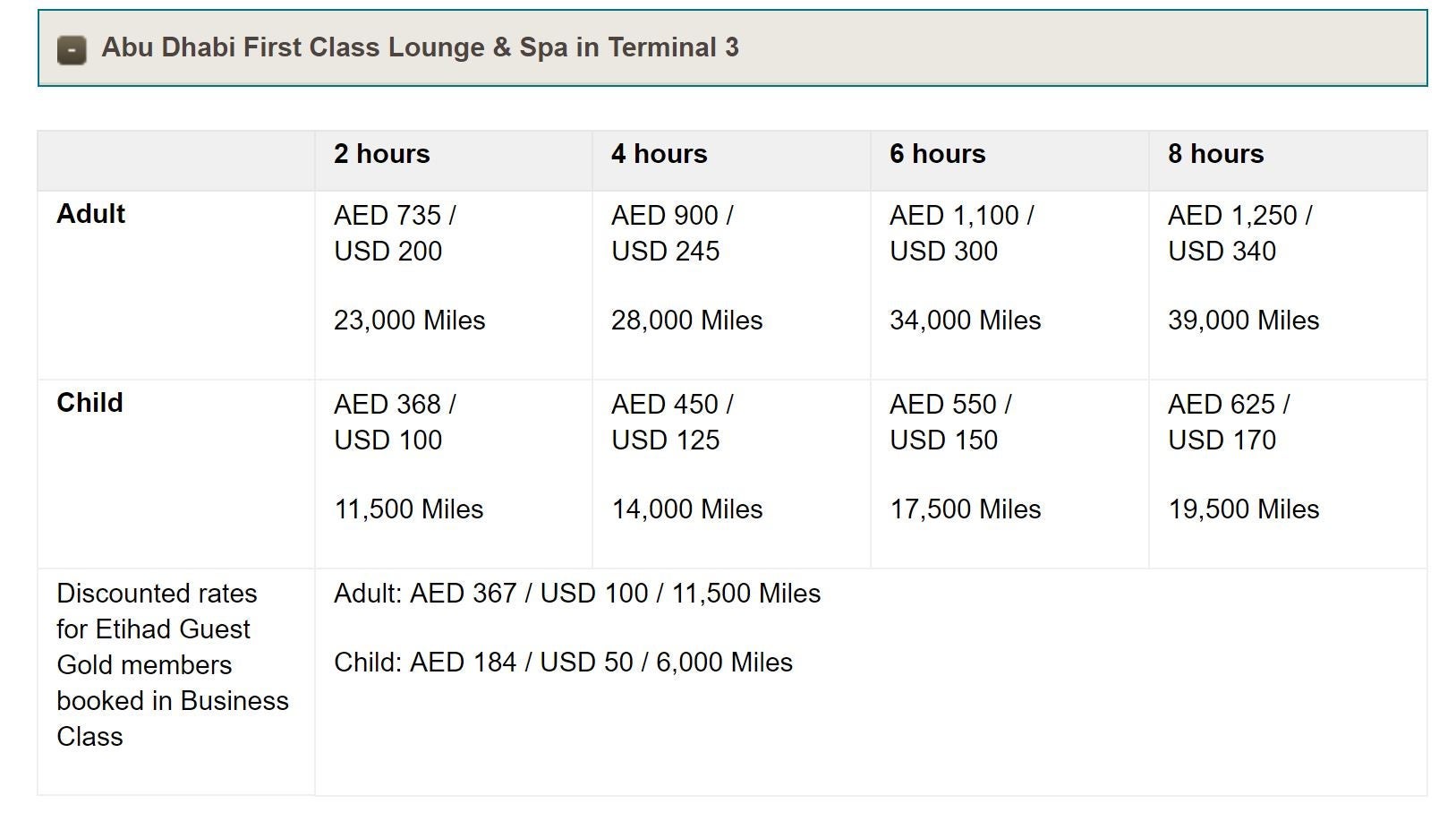The width and height of the screenshot is (1456, 821).
Task: Click the 6 hours column header
Action: point(937,154)
